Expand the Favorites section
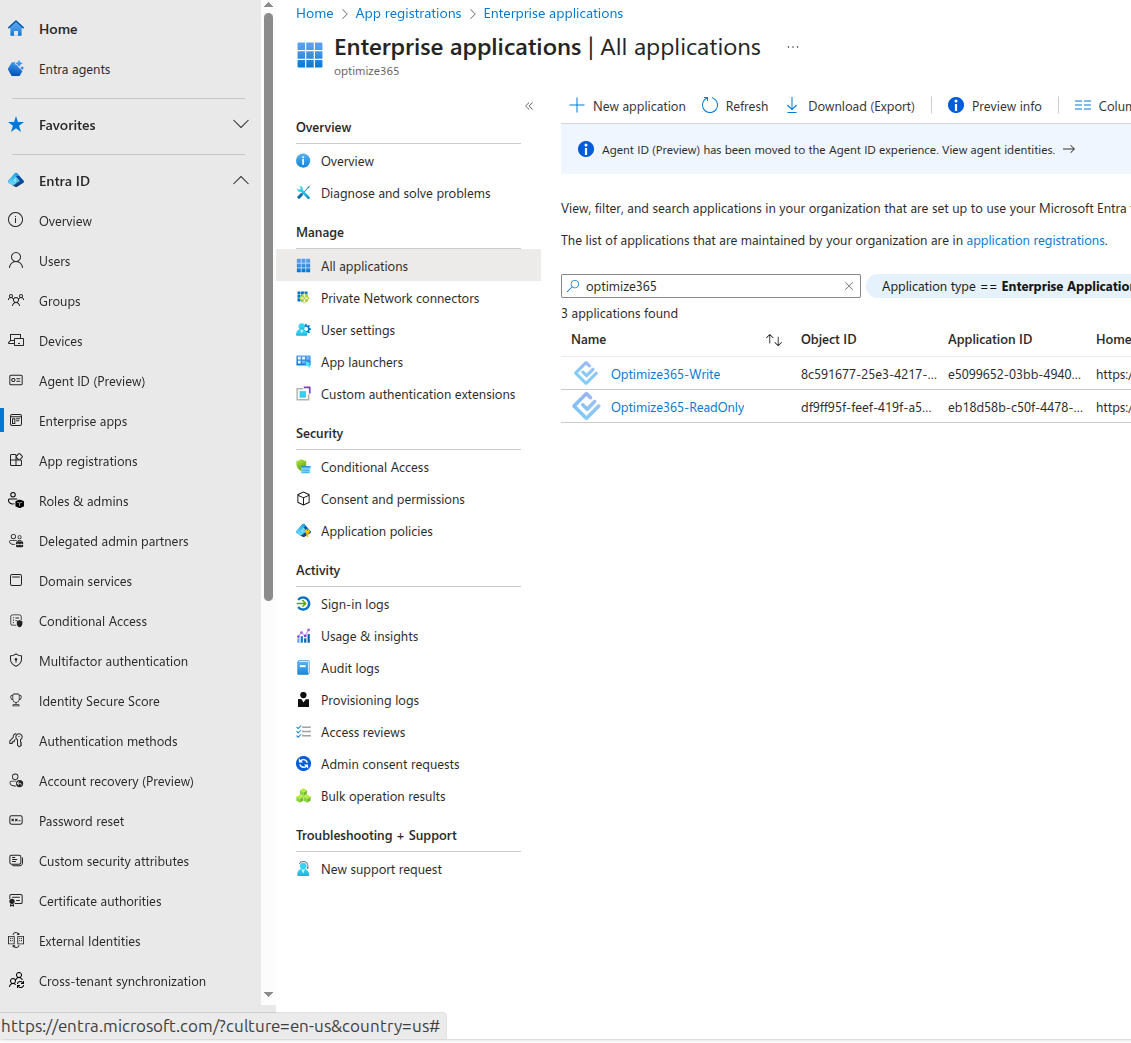 241,125
